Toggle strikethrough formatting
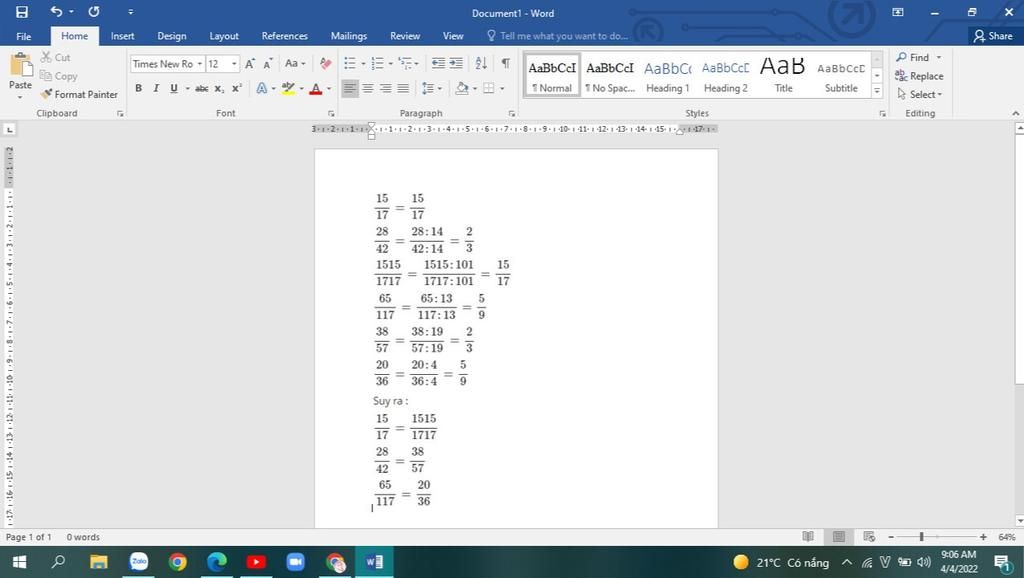The height and width of the screenshot is (578, 1024). click(x=202, y=88)
